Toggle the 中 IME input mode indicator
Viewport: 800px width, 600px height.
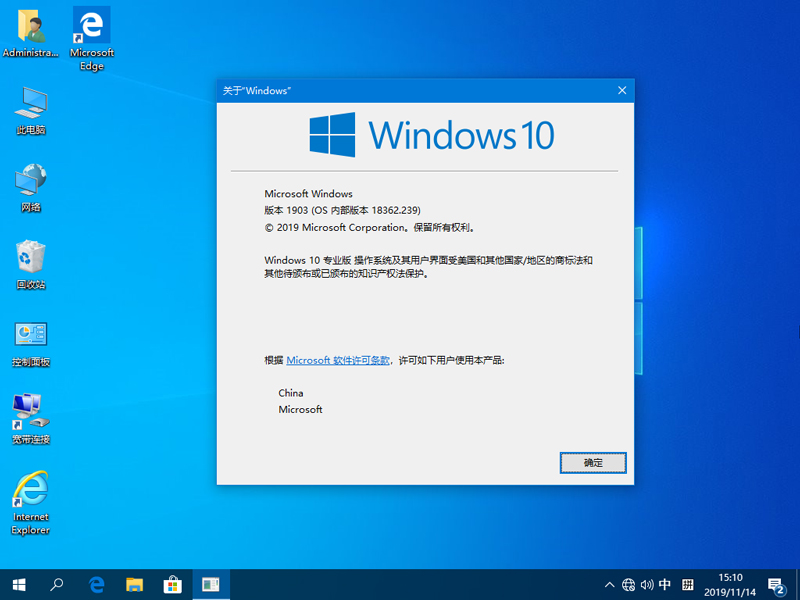666,584
